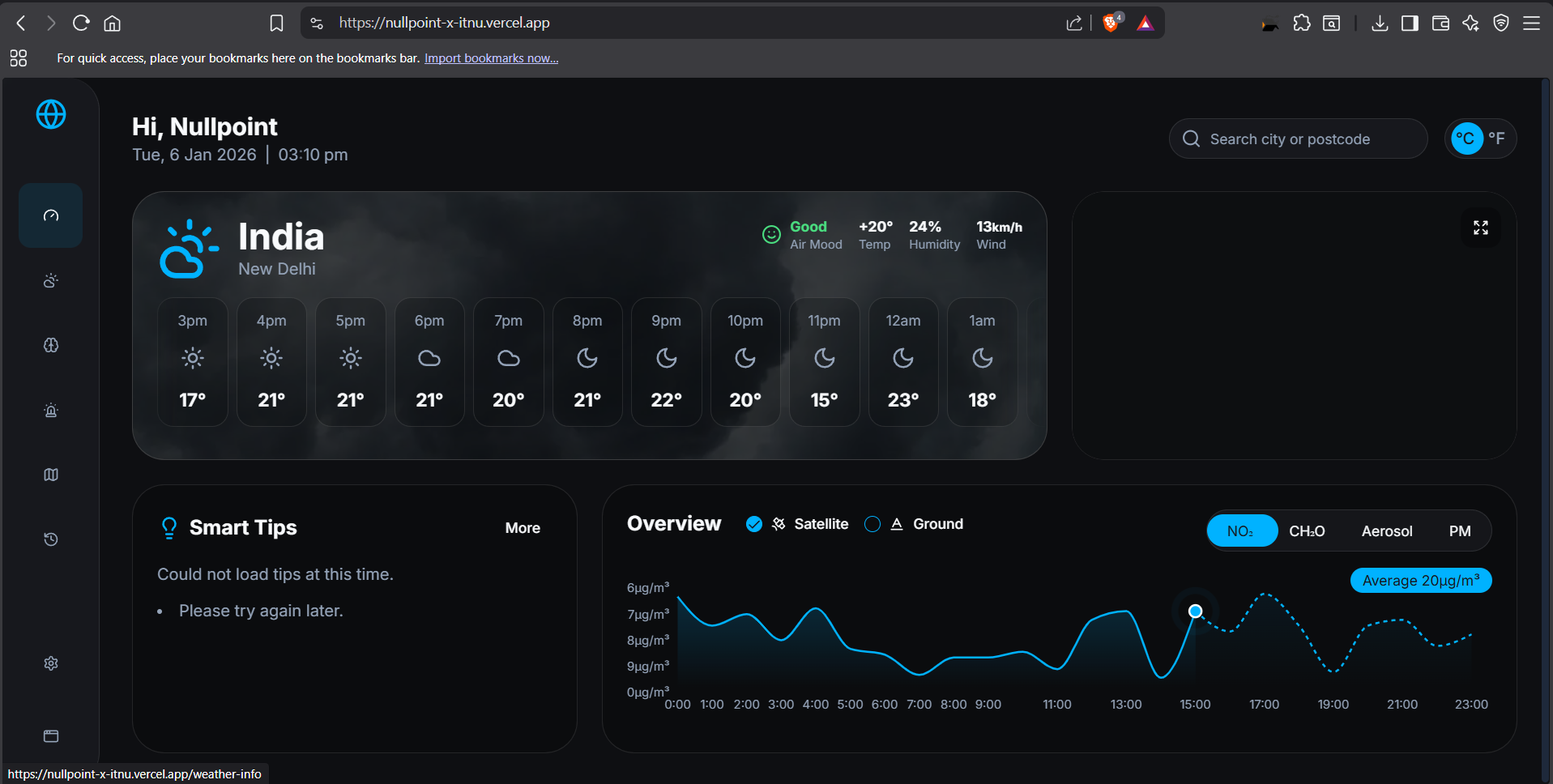
Task: Switch to the Aerosol pollutant tab
Action: [x=1387, y=530]
